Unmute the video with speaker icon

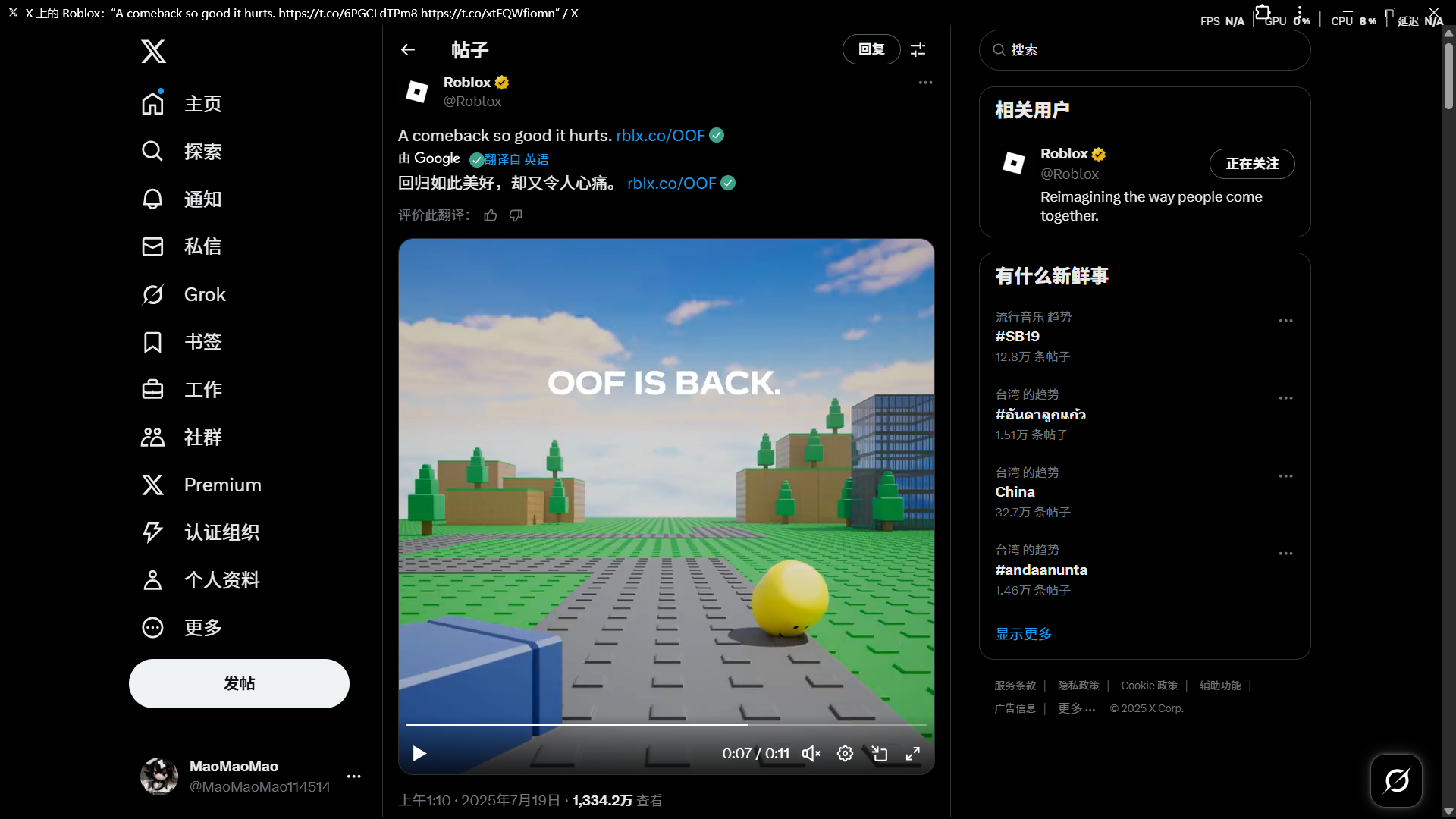coord(811,753)
